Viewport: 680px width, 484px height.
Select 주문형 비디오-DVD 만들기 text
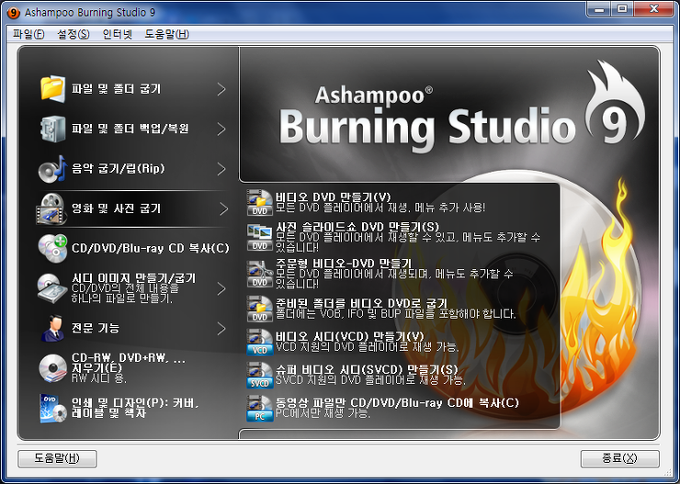click(x=343, y=263)
